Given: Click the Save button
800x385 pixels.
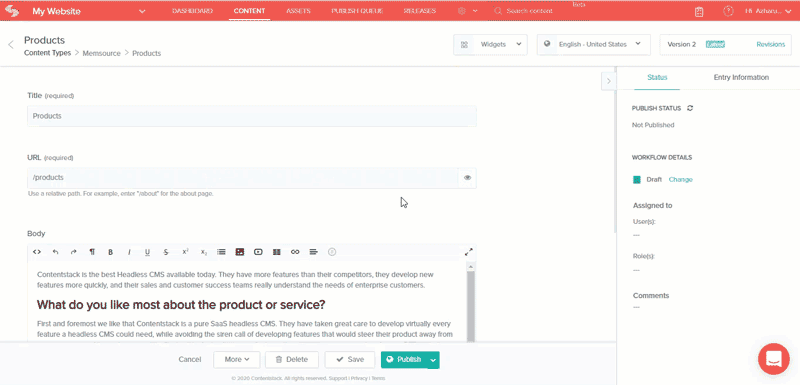Looking at the screenshot, I should (350, 360).
